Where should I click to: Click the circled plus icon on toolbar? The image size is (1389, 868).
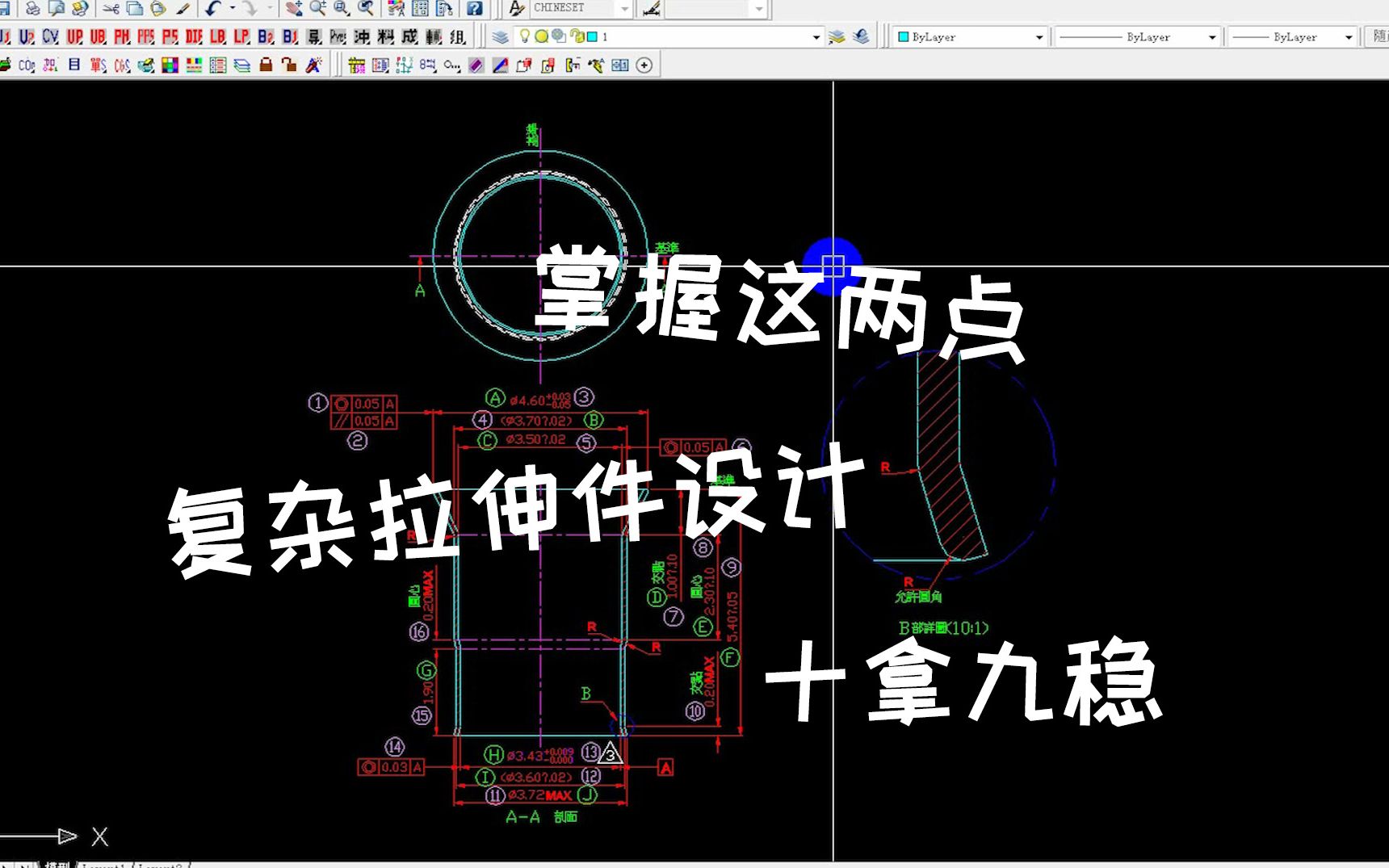(x=644, y=65)
